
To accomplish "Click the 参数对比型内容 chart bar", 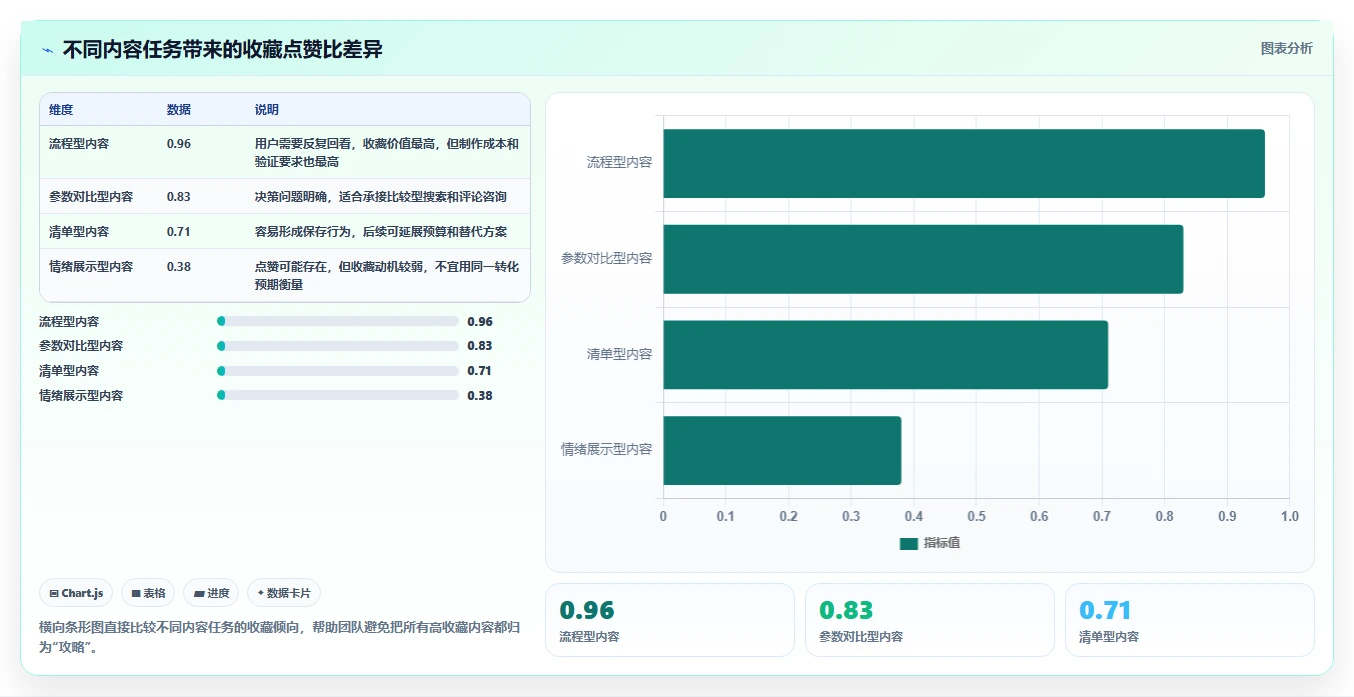I will coord(923,259).
